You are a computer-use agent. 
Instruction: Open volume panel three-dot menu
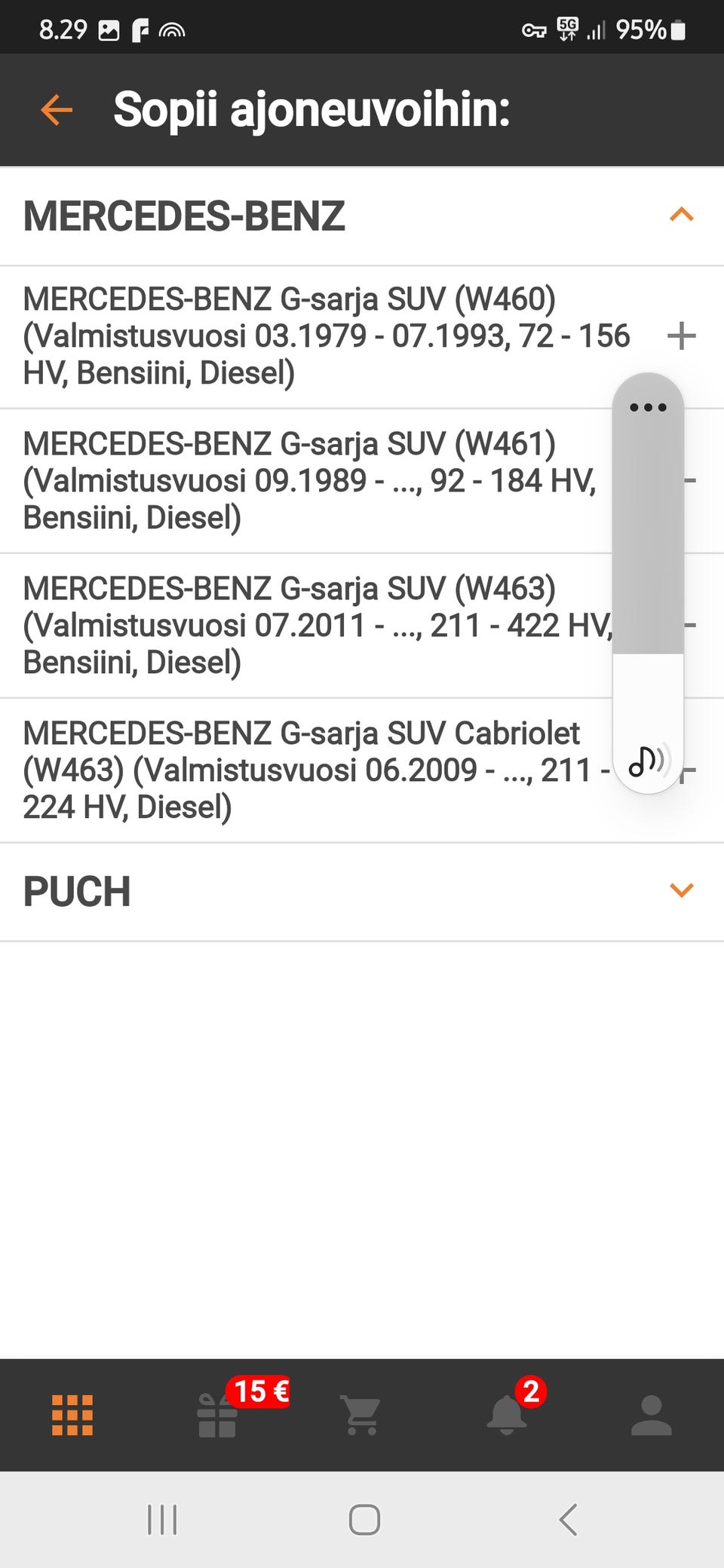click(648, 408)
